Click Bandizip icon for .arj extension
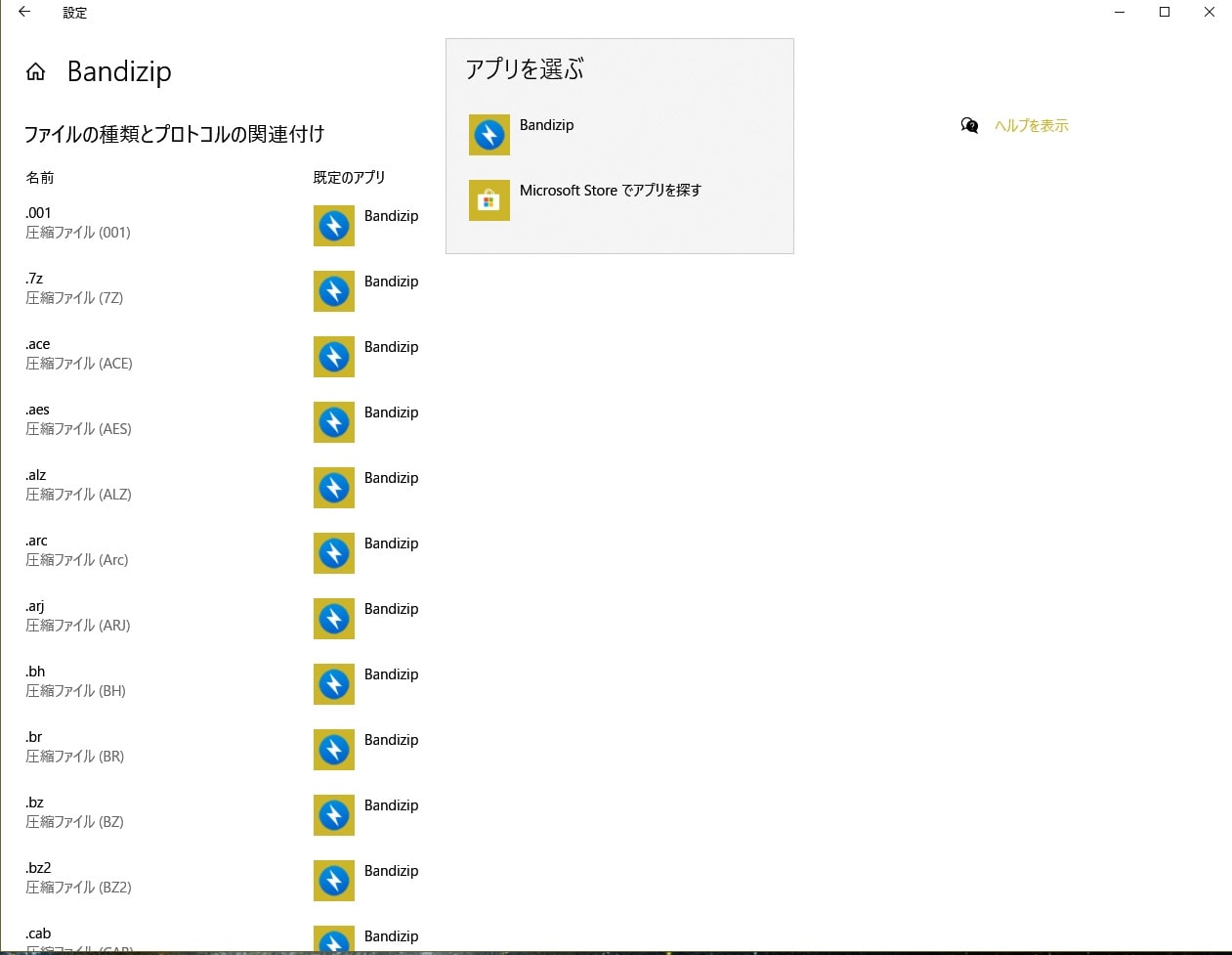Viewport: 1232px width, 955px height. click(334, 619)
